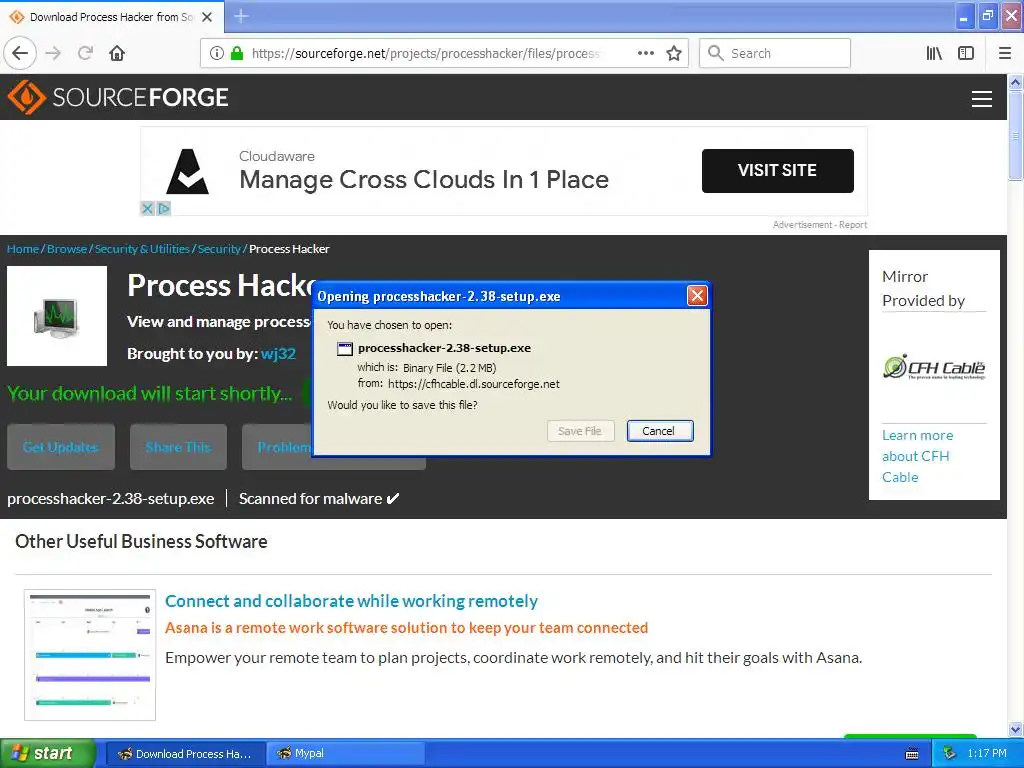Open the AdChoices triangle icon
Screen dimensions: 1024x768
[163, 208]
